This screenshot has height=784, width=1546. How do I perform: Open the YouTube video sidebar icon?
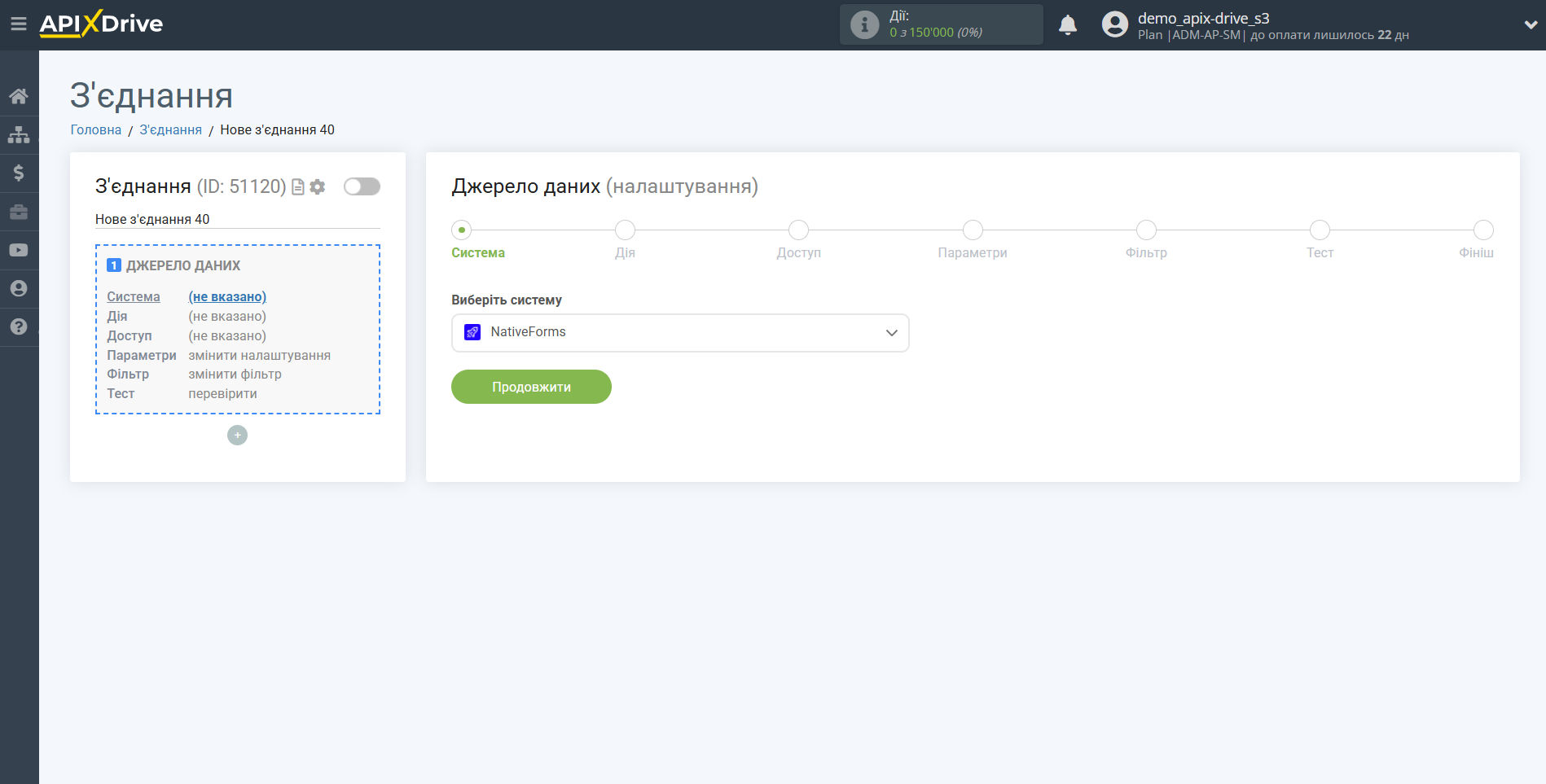(x=19, y=250)
